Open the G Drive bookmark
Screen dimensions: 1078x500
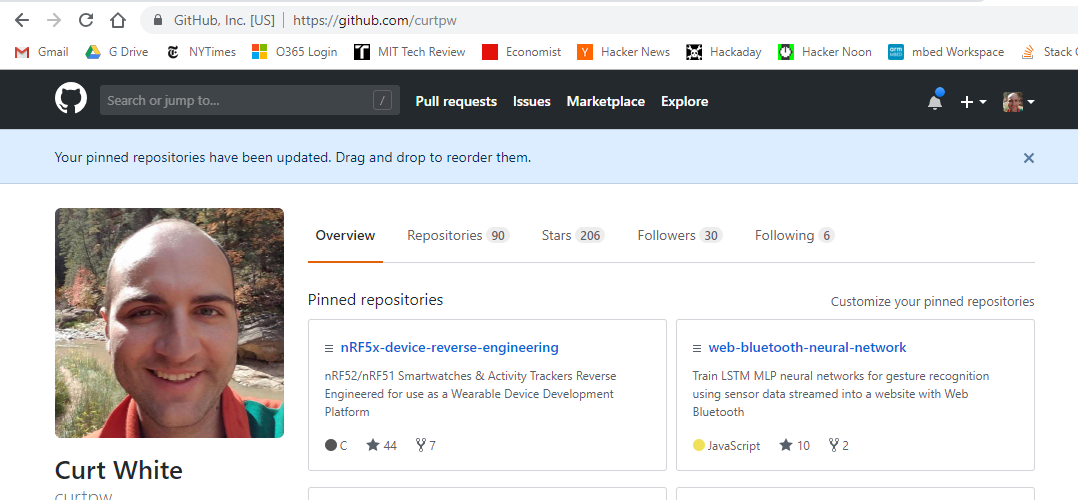pyautogui.click(x=116, y=52)
